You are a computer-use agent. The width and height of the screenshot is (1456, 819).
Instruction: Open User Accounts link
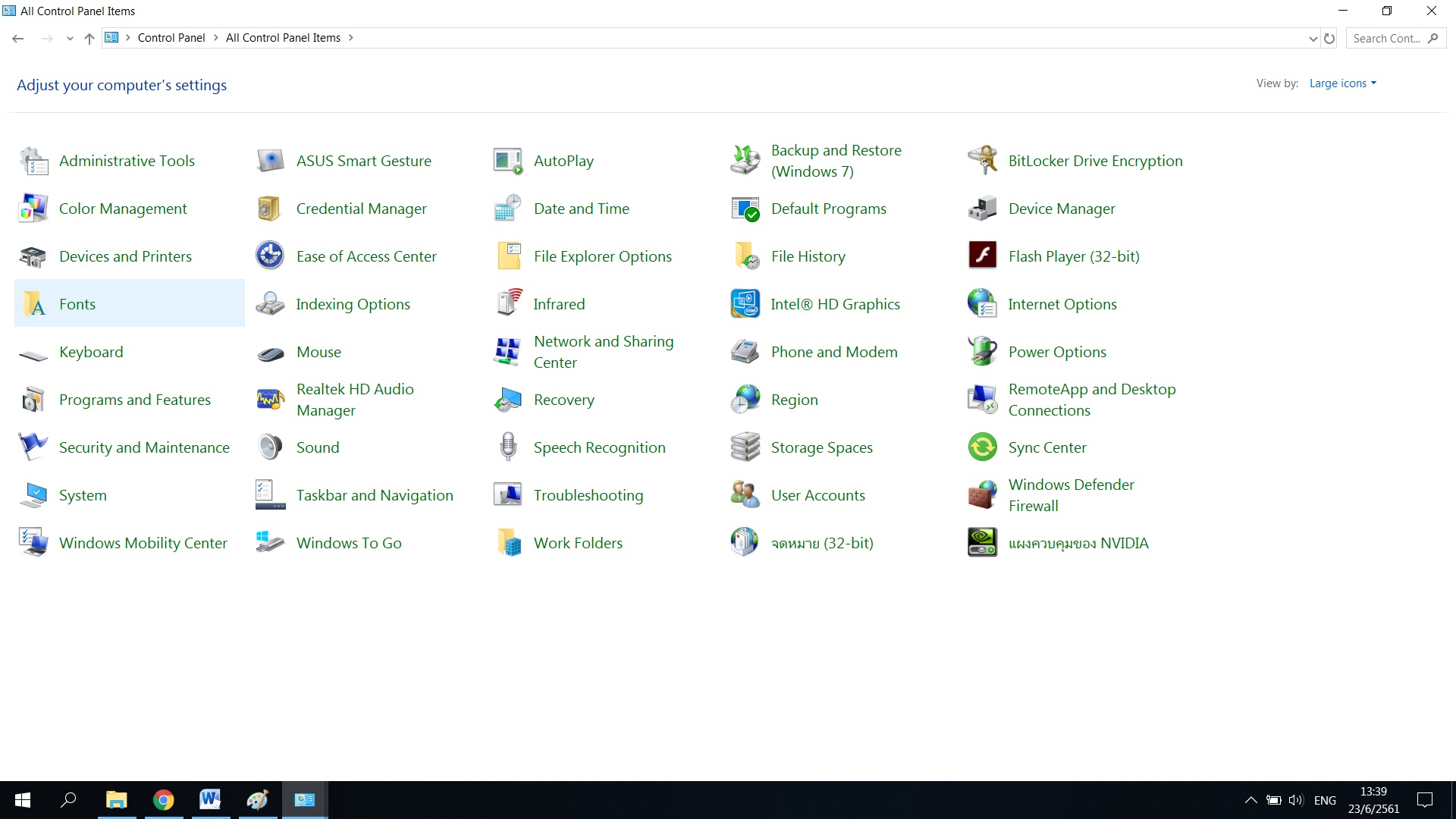(x=818, y=495)
